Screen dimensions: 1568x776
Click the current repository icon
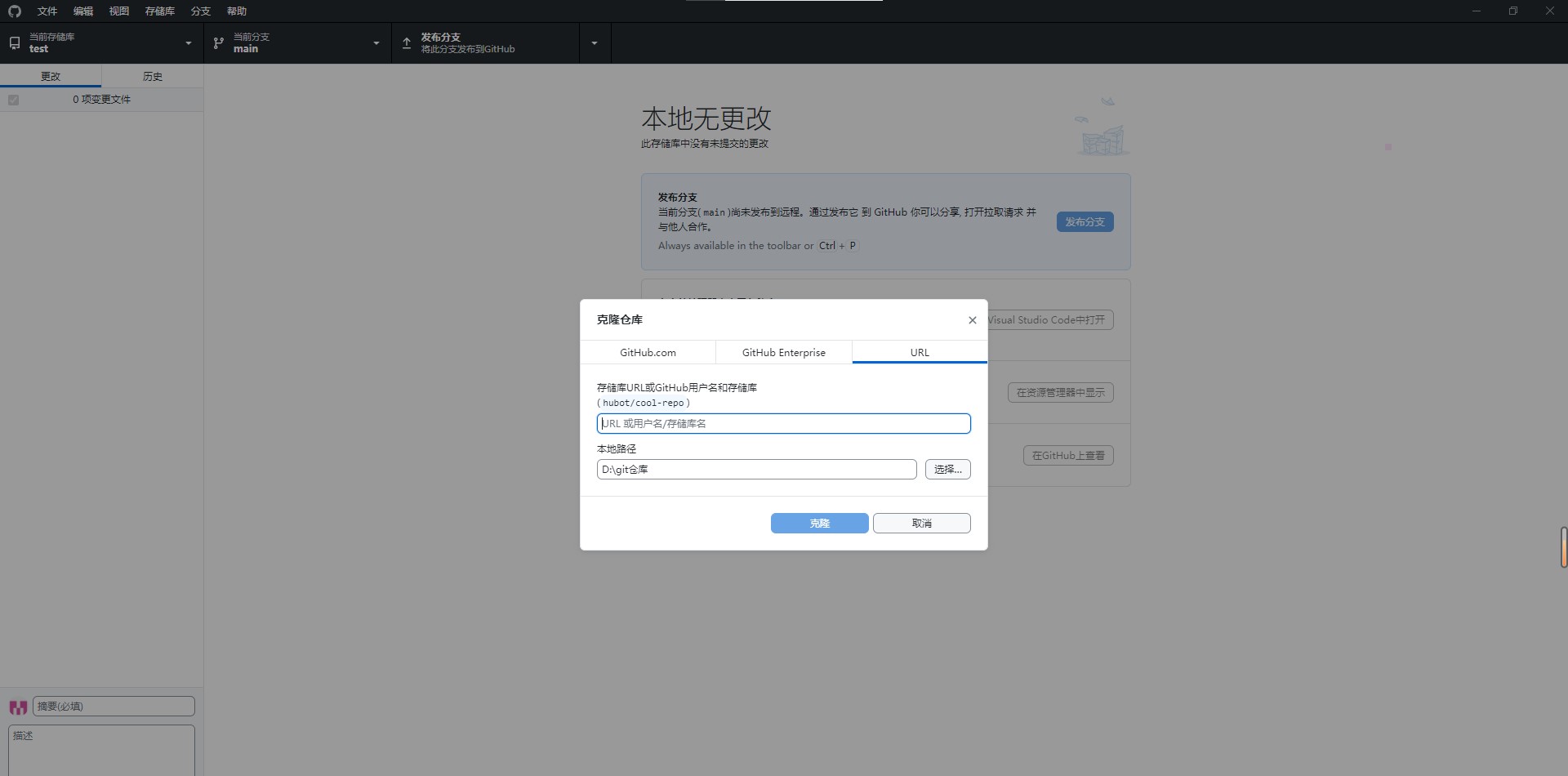tap(15, 42)
